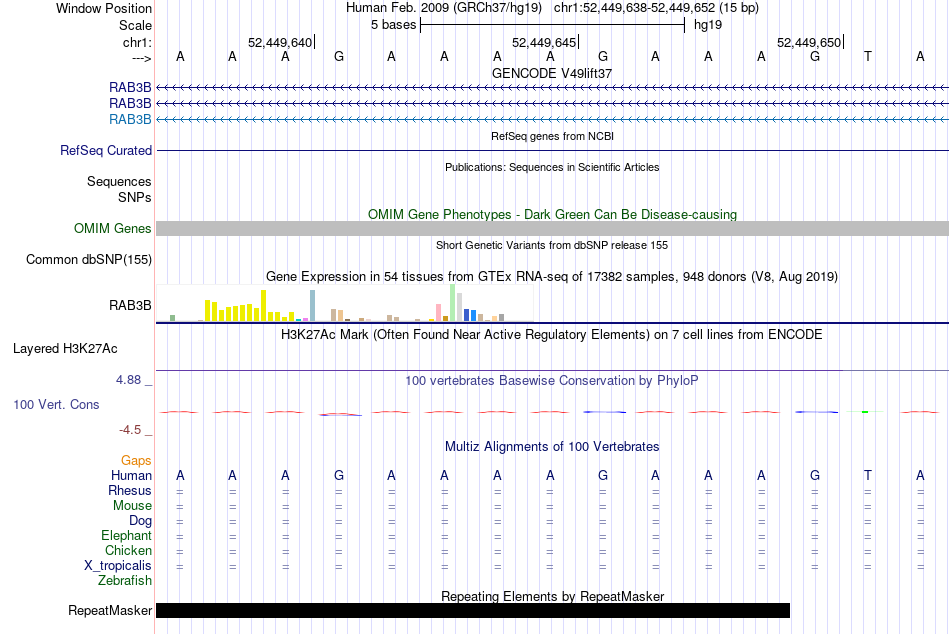Click the green PhyloP mark under the T base
950x634 pixels.
point(865,412)
